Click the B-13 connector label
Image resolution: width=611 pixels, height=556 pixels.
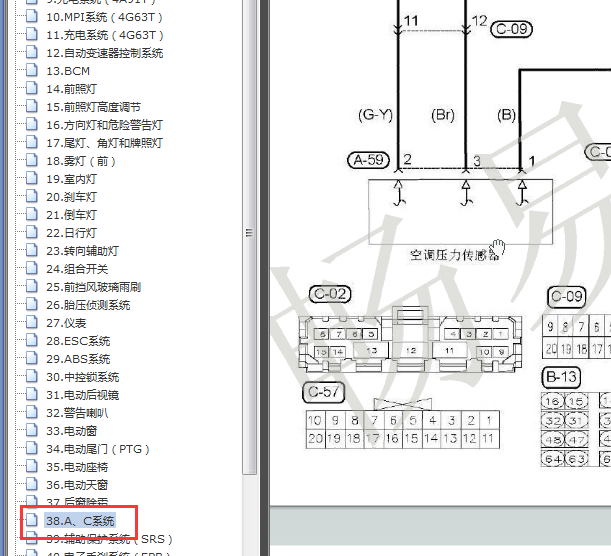coord(561,377)
